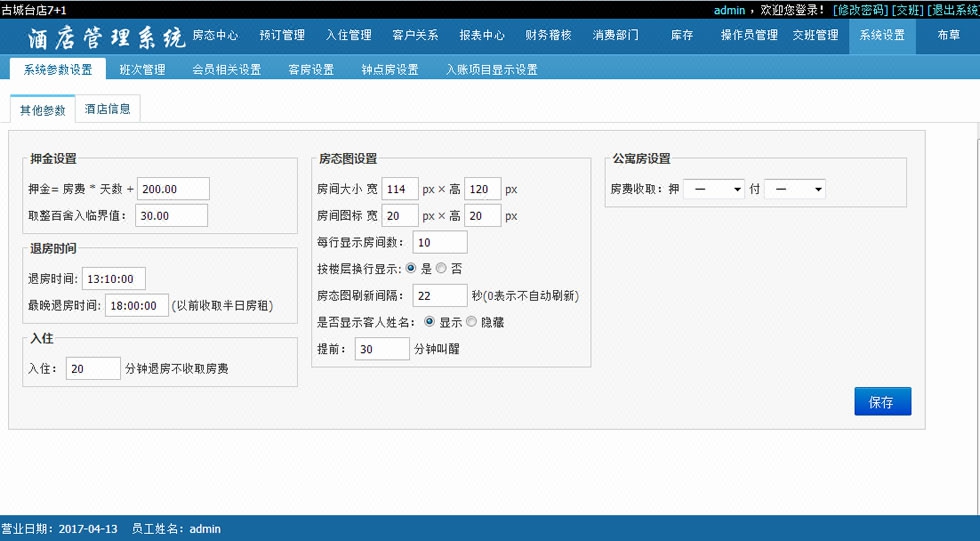The image size is (980, 541).
Task: Open the 客户关系 menu
Action: (x=415, y=36)
